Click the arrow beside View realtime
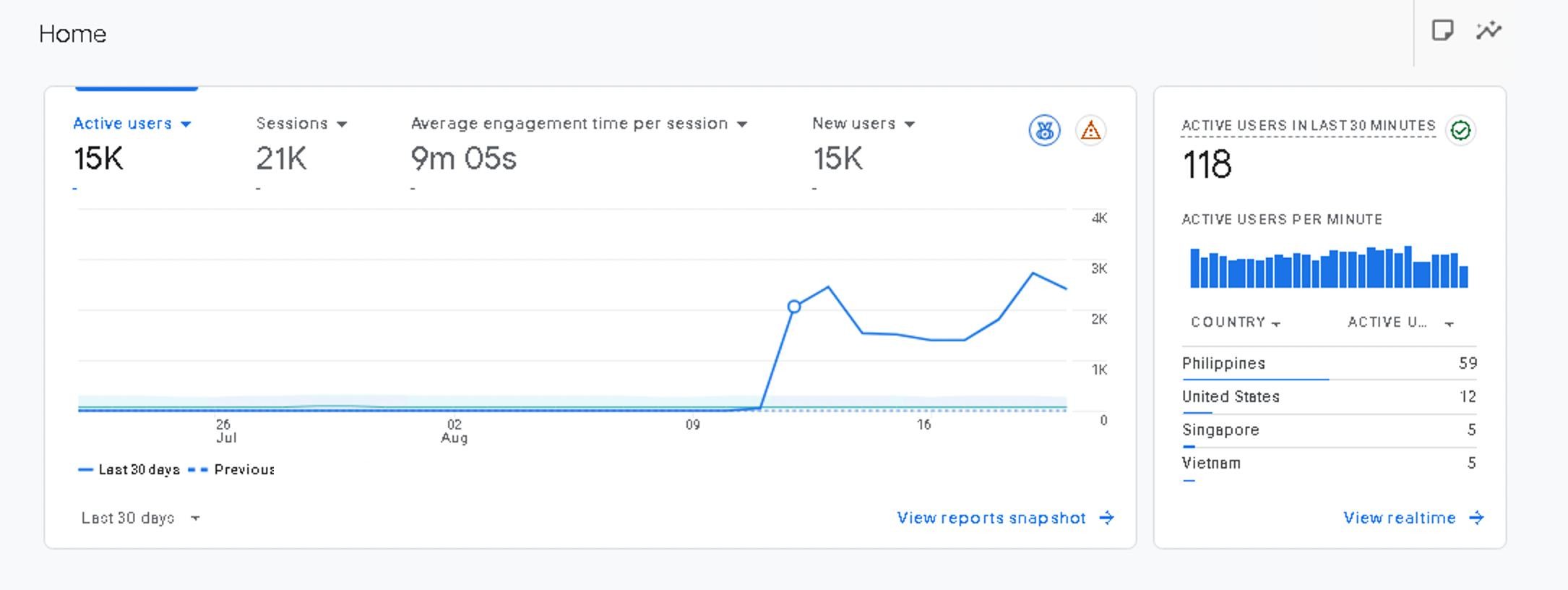This screenshot has width=1568, height=590. point(1476,518)
